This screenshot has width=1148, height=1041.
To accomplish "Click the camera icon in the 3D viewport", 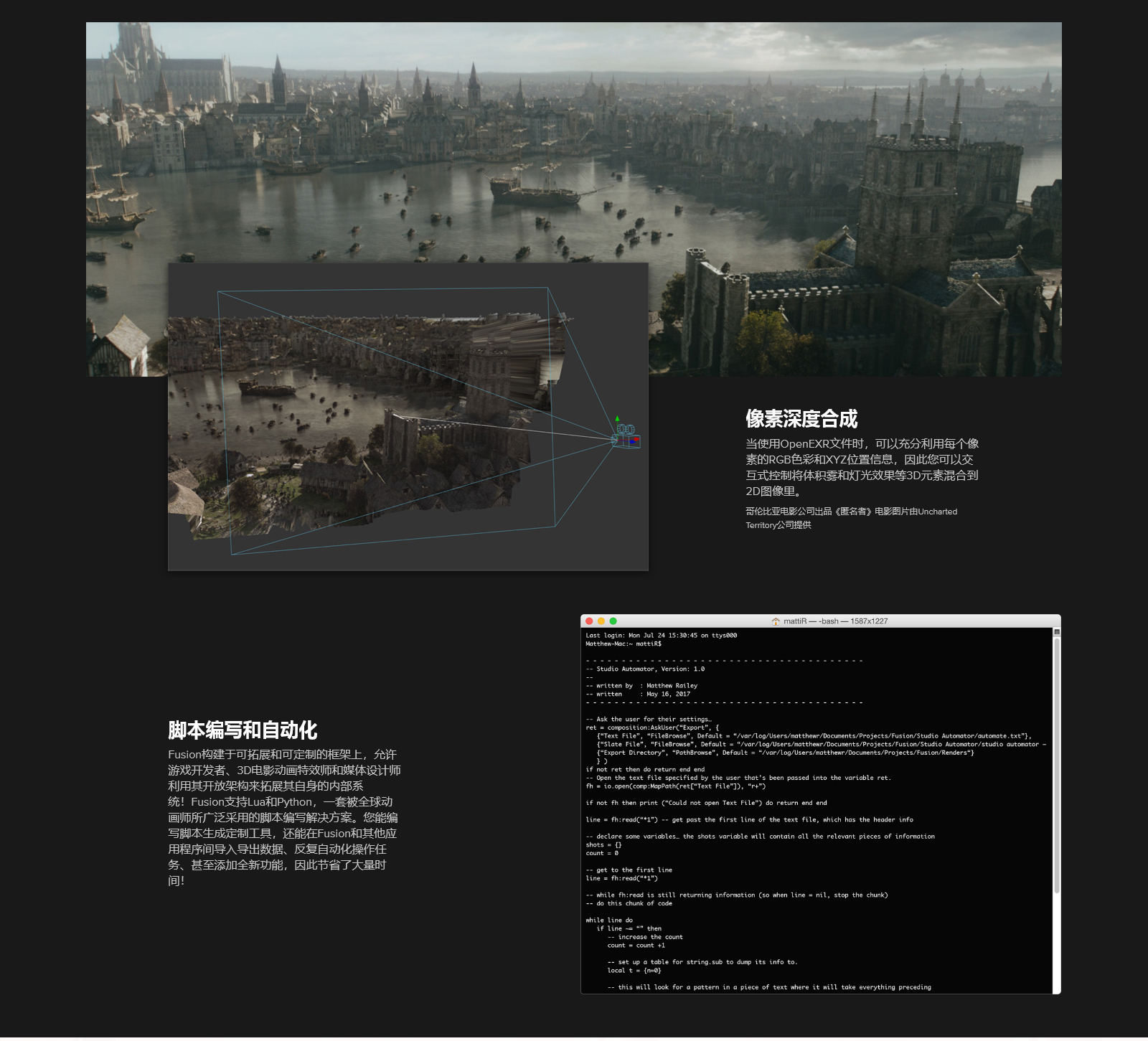I will coord(626,435).
